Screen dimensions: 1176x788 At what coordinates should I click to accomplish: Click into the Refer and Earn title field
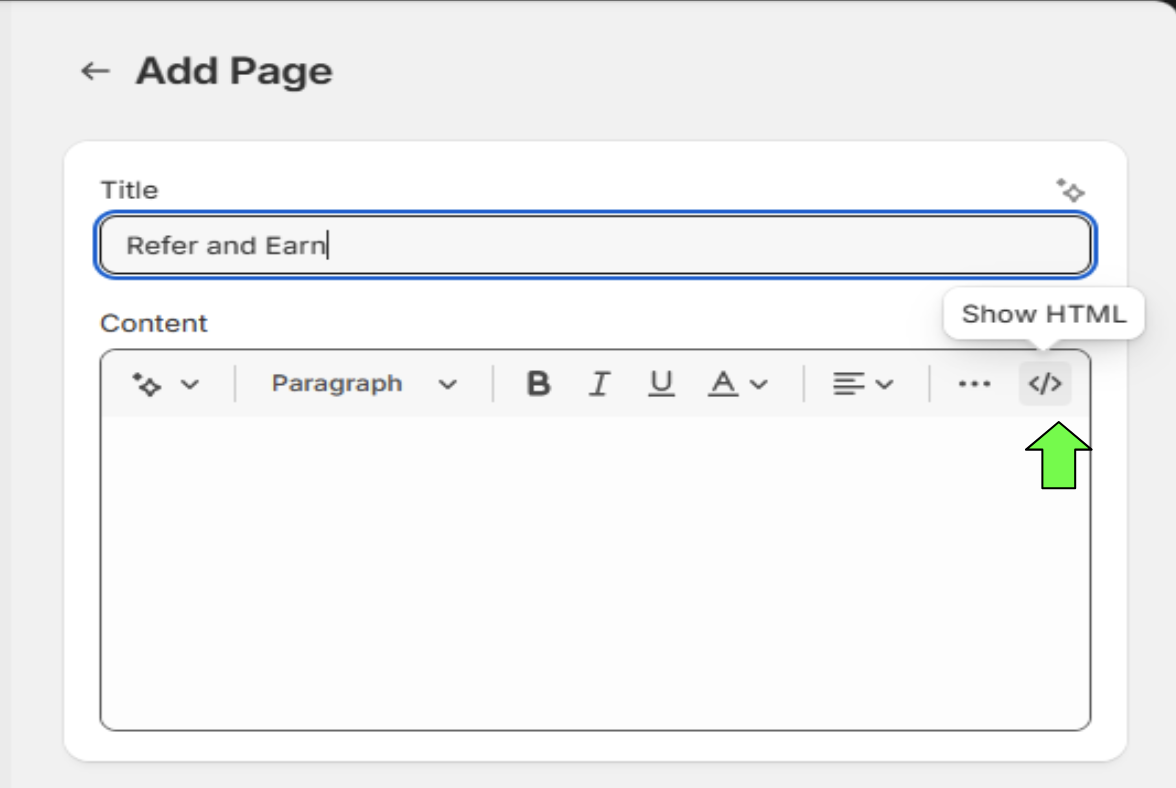(x=596, y=245)
